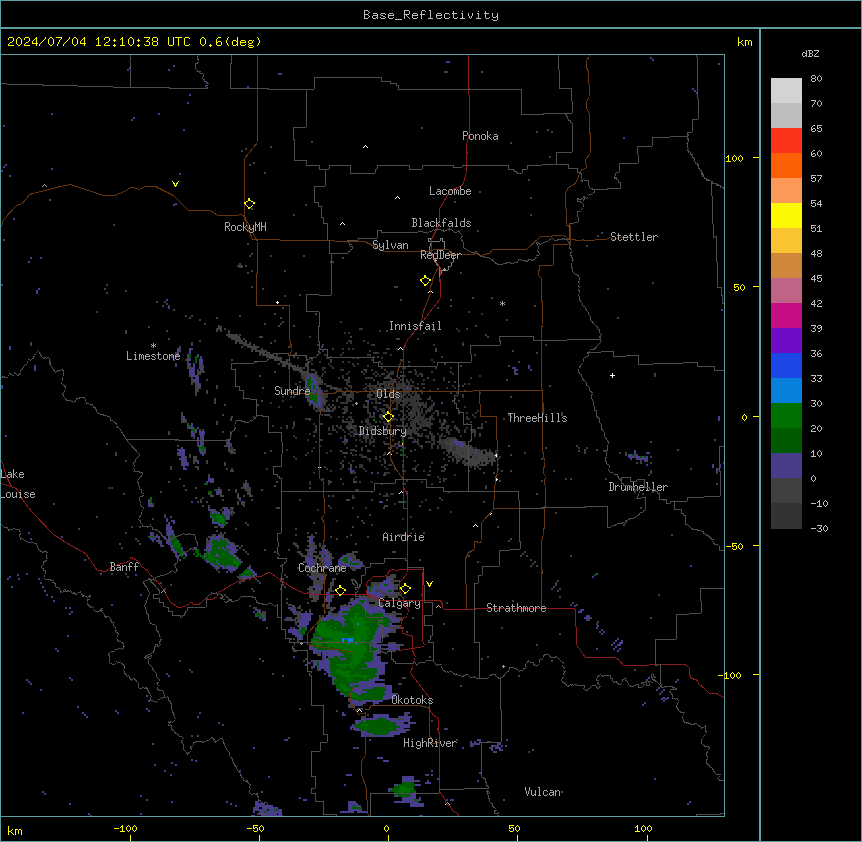This screenshot has width=862, height=842.
Task: Pick the slate 0-10 dBZ legend swatch
Action: (786, 466)
